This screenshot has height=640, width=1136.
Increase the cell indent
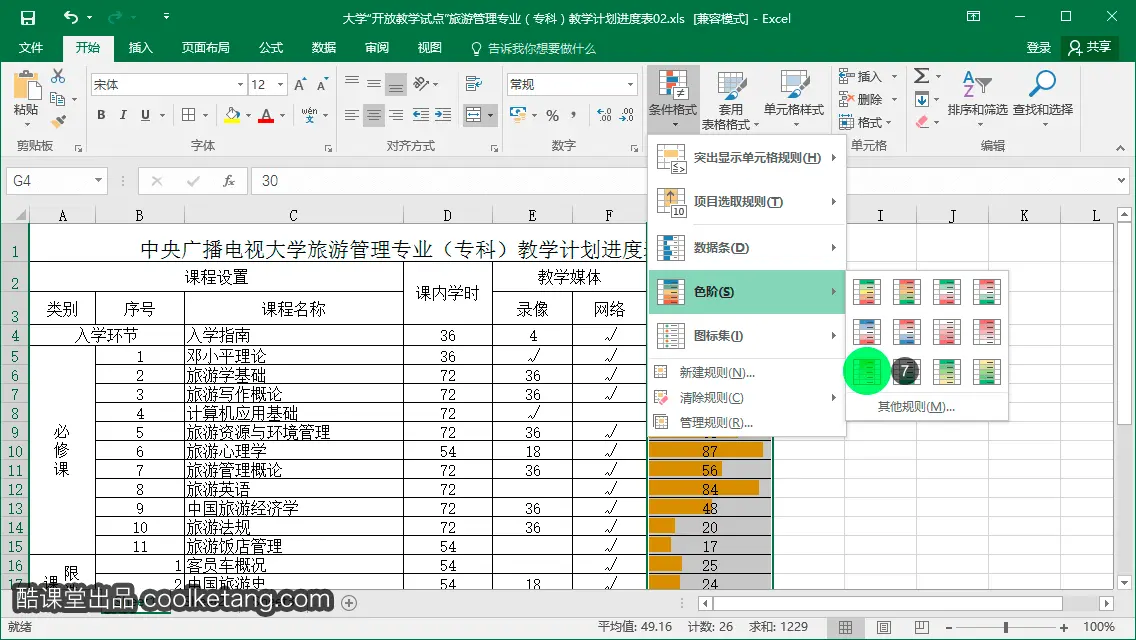(443, 115)
